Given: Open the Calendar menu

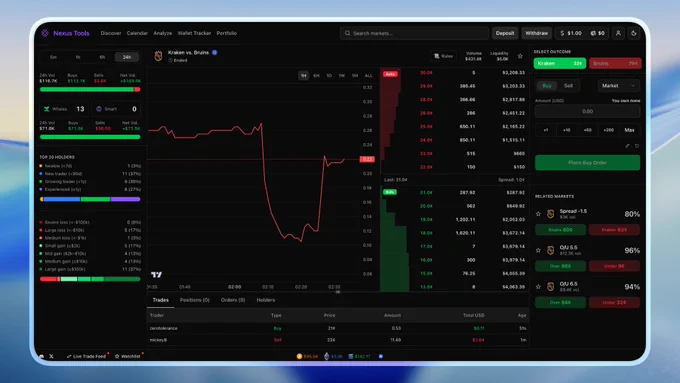Looking at the screenshot, I should (137, 33).
